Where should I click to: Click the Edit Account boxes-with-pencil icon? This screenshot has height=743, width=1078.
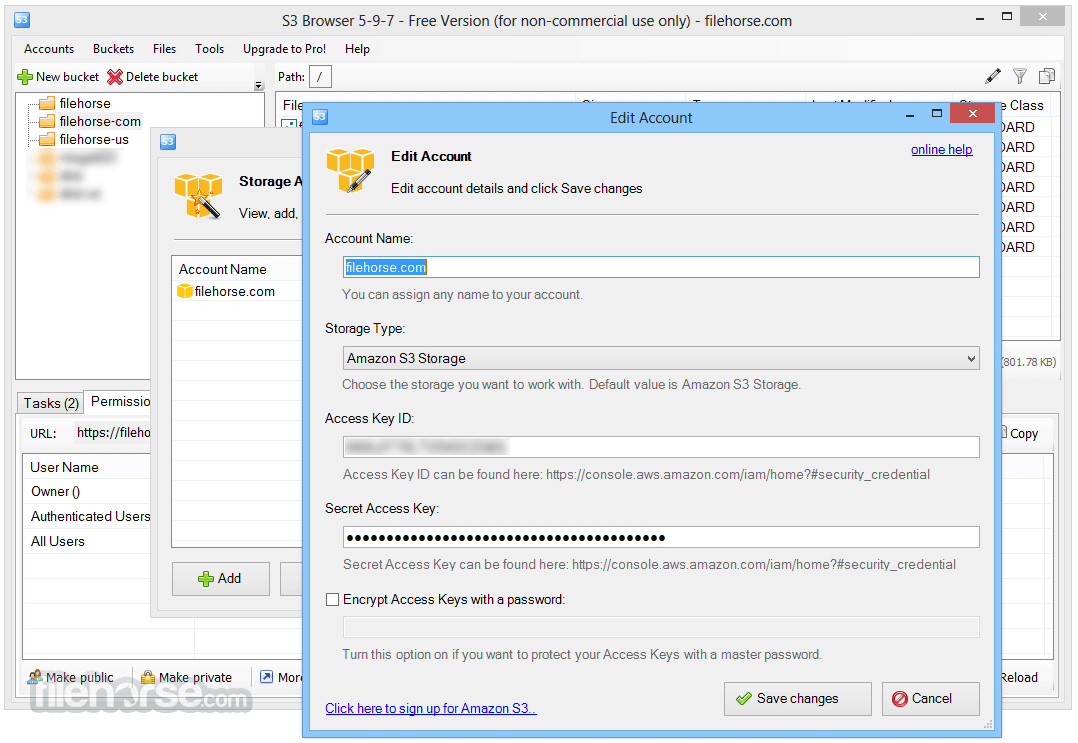(x=351, y=170)
